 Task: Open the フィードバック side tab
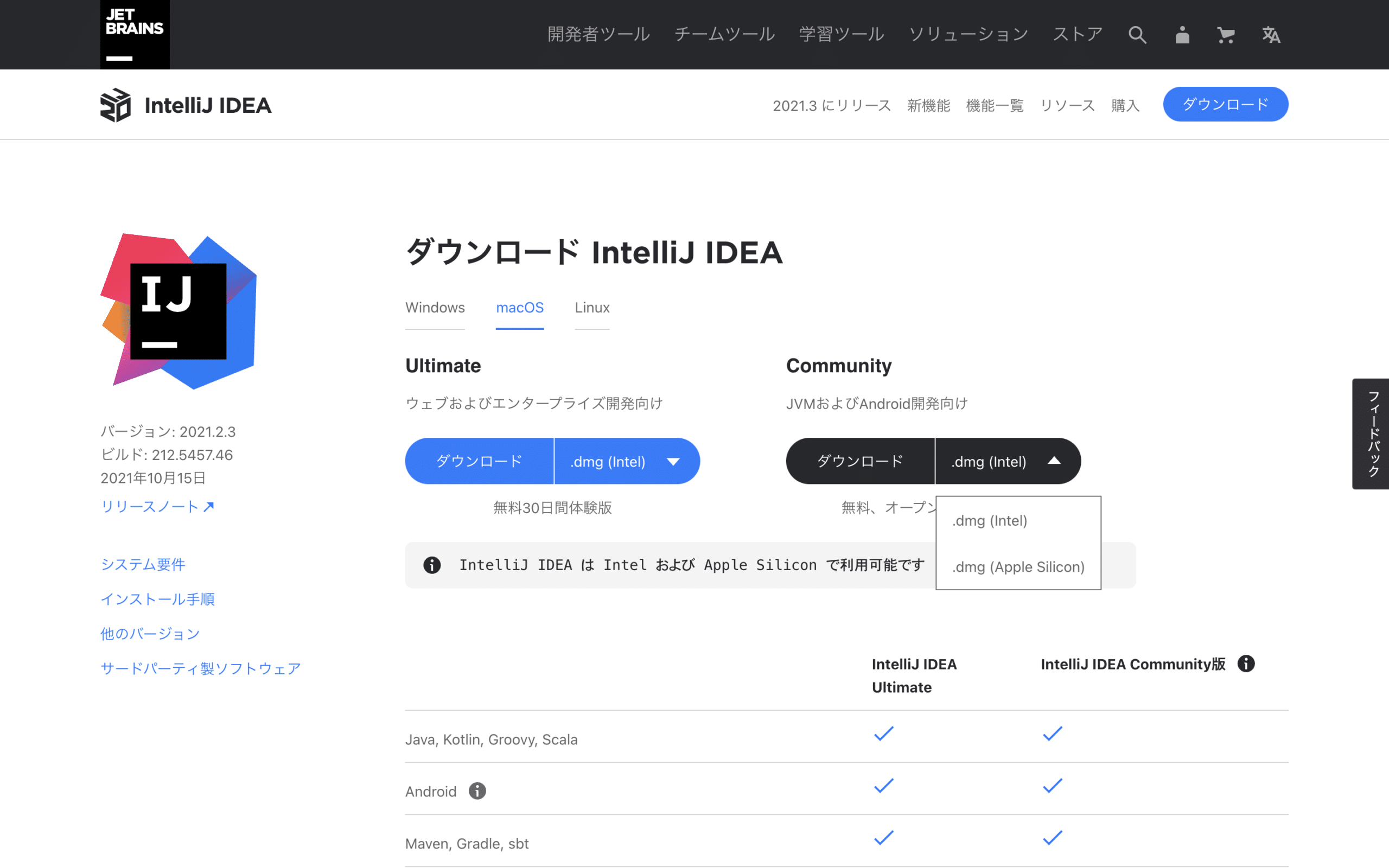tap(1373, 433)
